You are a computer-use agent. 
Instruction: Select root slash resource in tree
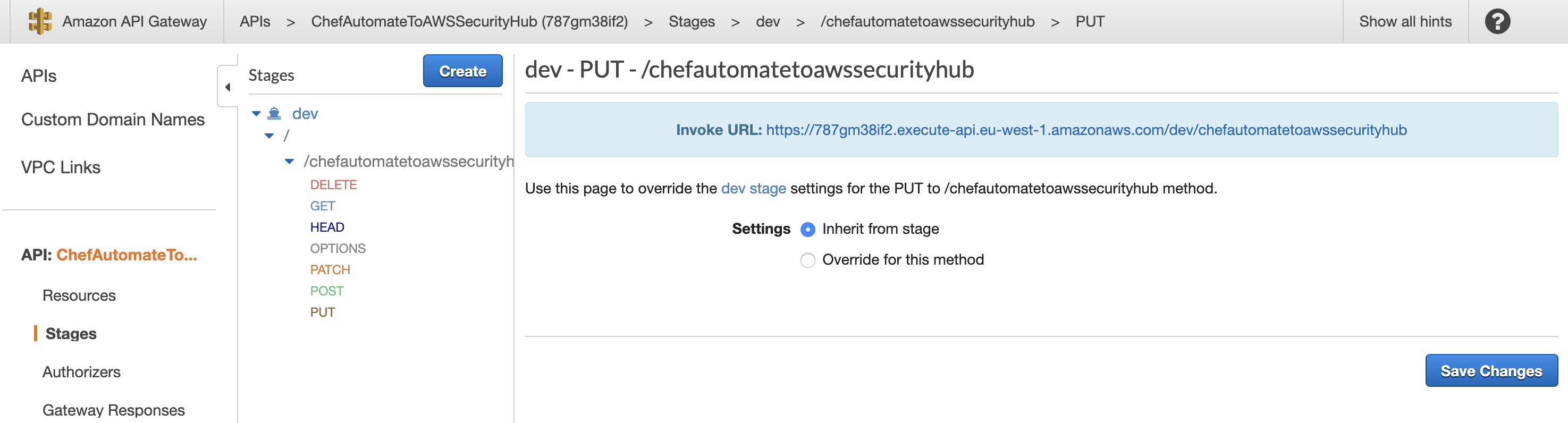pyautogui.click(x=286, y=136)
